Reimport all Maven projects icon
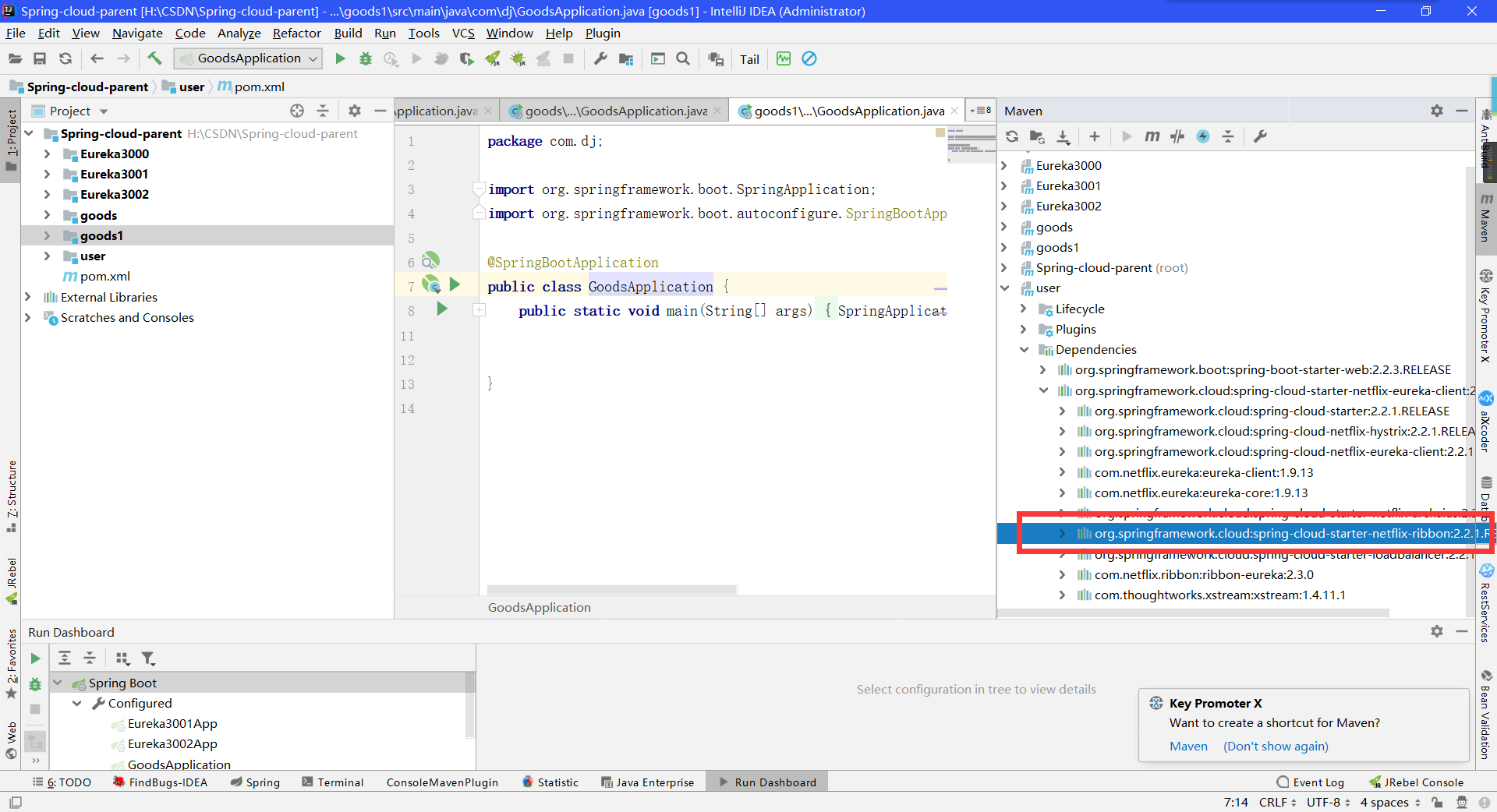1497x812 pixels. 1012,136
